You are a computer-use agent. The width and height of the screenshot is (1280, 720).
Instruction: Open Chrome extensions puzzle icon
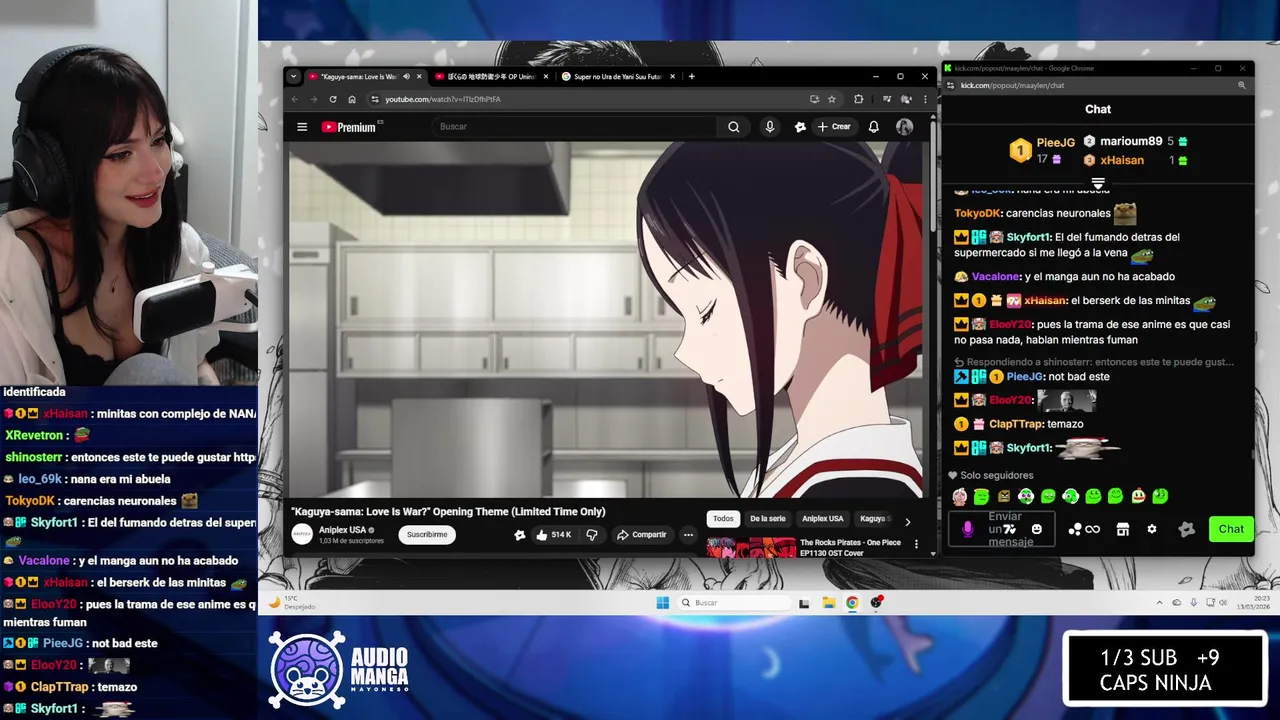point(858,99)
